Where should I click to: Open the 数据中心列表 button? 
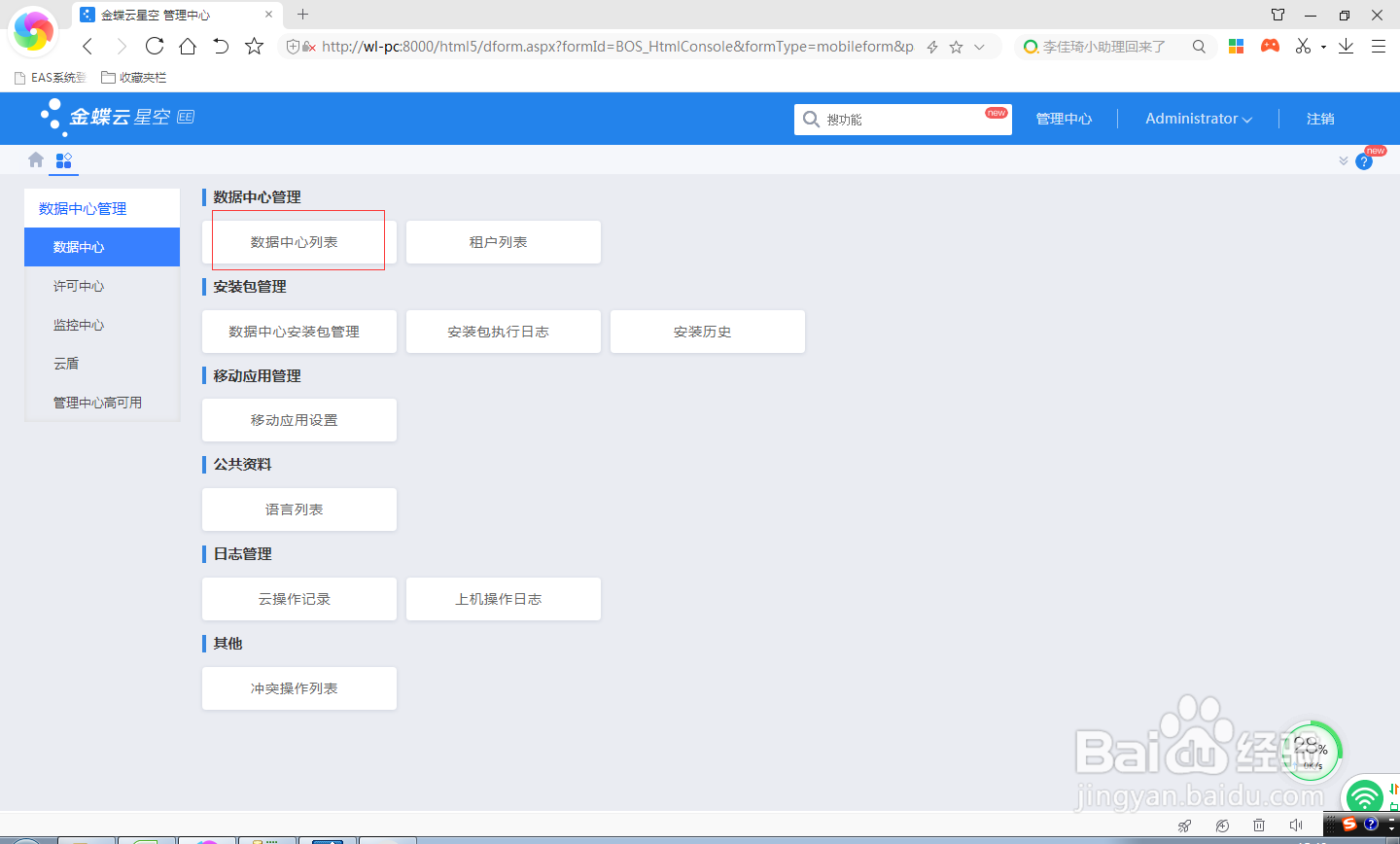pyautogui.click(x=299, y=242)
